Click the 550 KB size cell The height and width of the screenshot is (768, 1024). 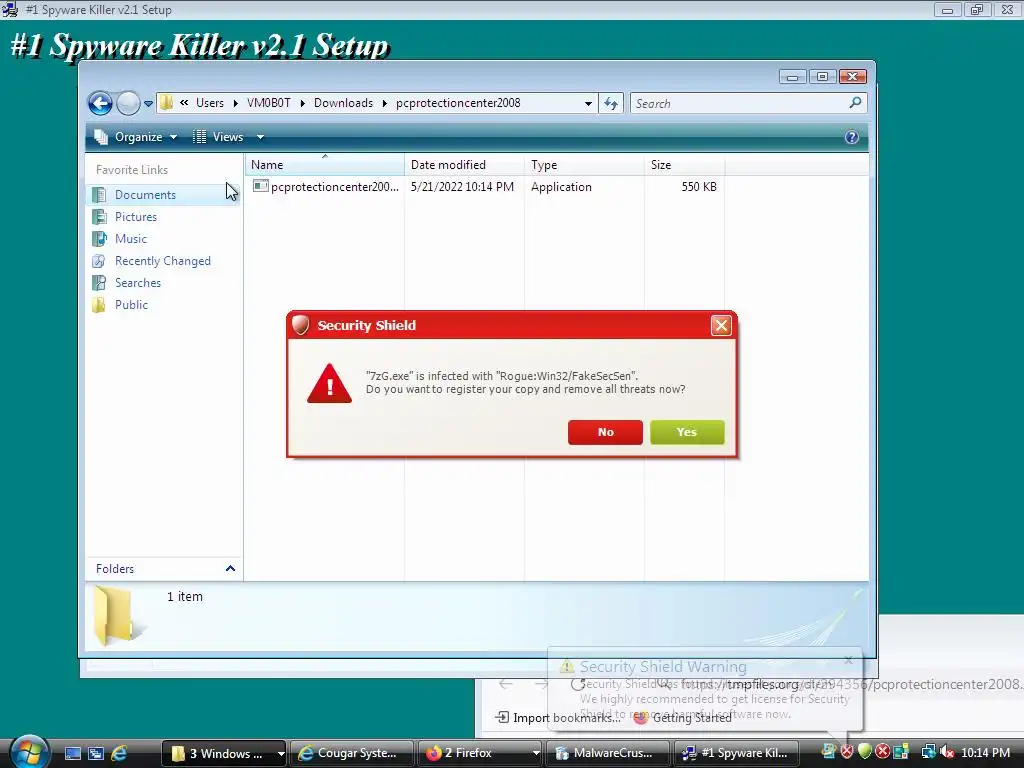[x=699, y=187]
